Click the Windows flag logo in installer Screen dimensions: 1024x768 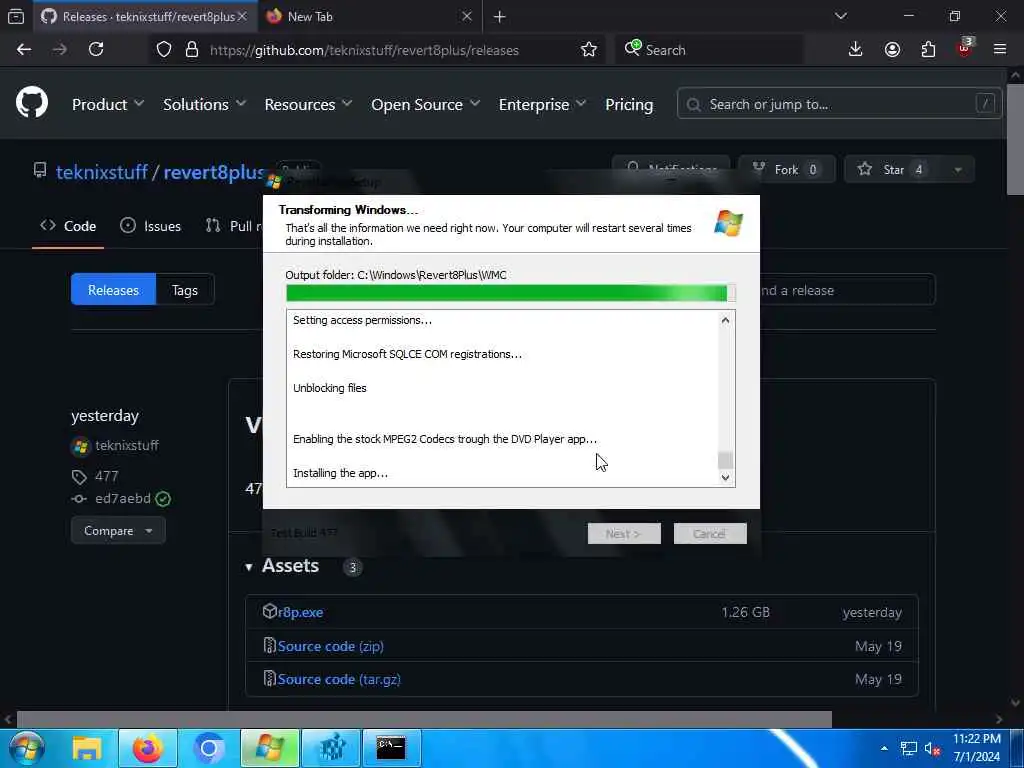tap(728, 223)
